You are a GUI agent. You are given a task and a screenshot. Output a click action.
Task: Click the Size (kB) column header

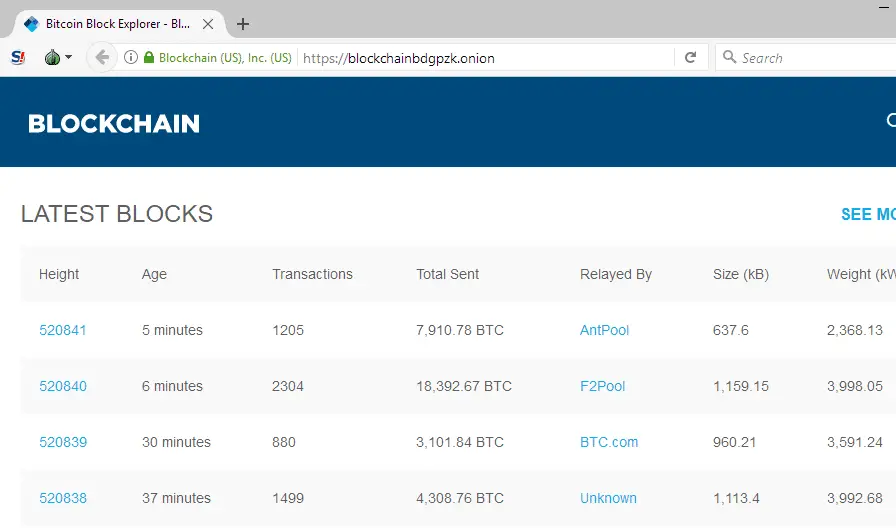[x=741, y=274]
